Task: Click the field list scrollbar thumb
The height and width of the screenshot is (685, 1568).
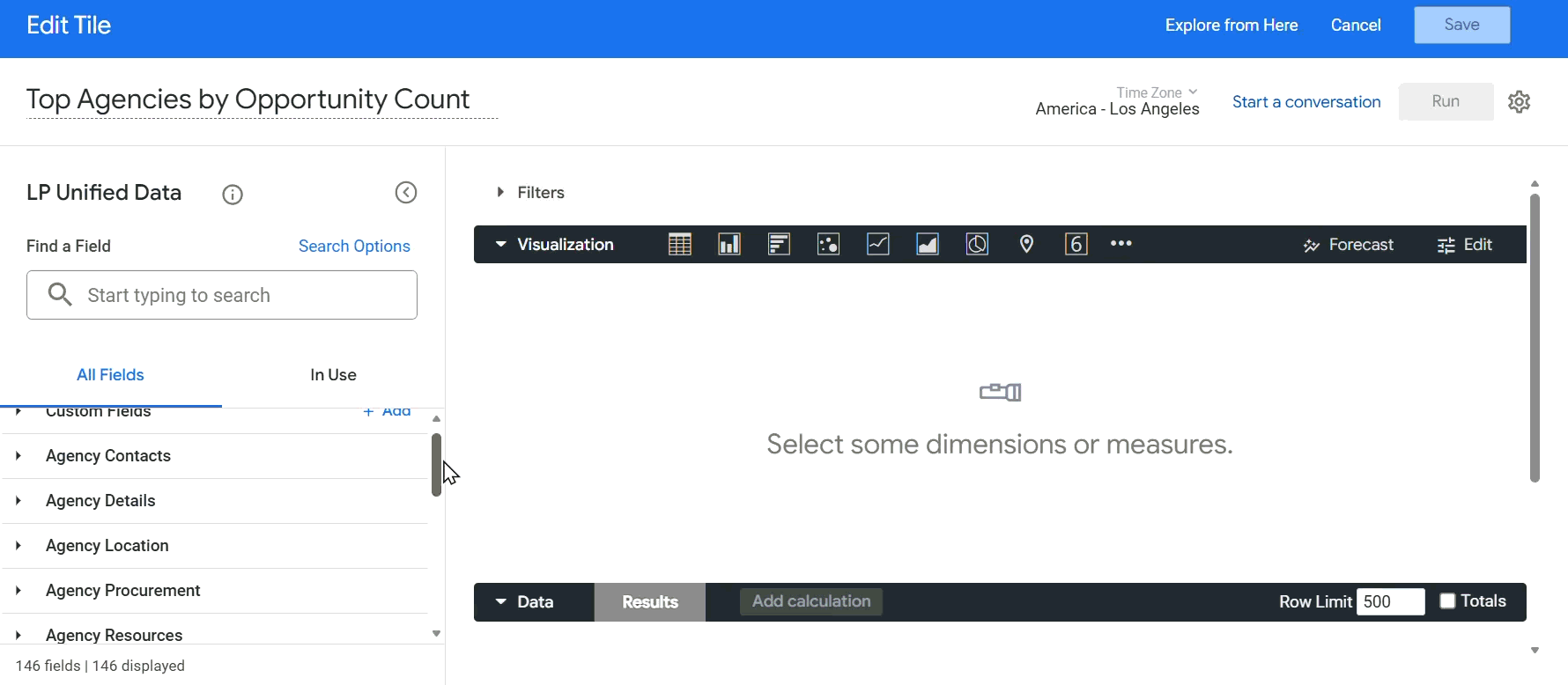Action: click(436, 465)
